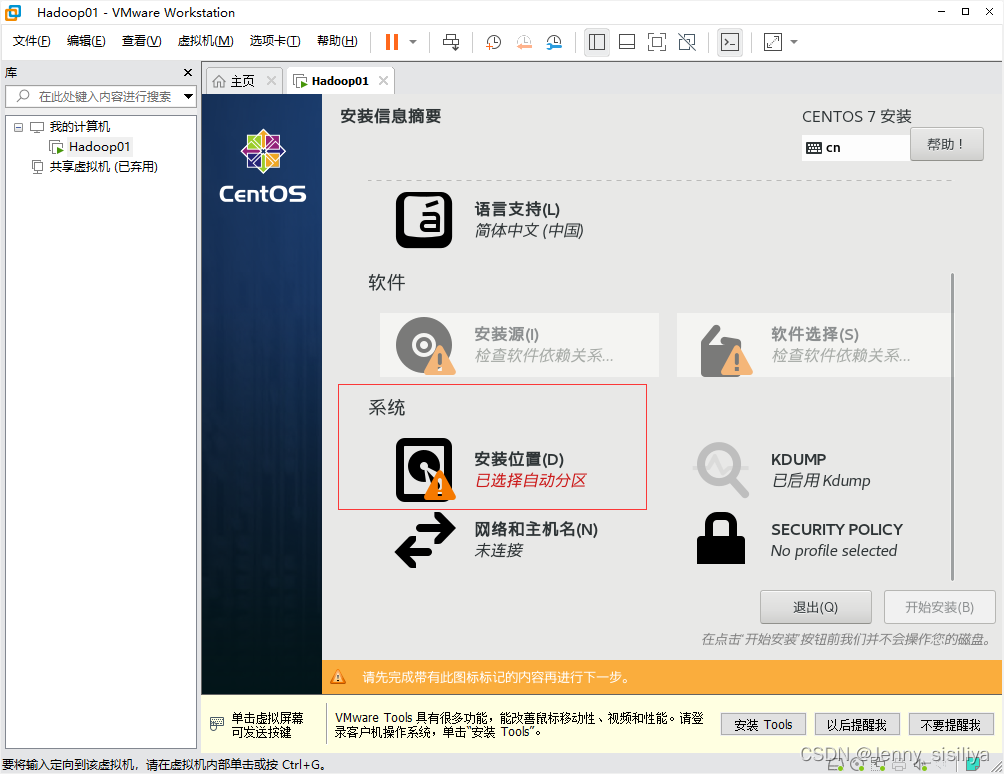Click the stretch guest display icon
Viewport: 1004px width, 774px height.
pos(773,42)
